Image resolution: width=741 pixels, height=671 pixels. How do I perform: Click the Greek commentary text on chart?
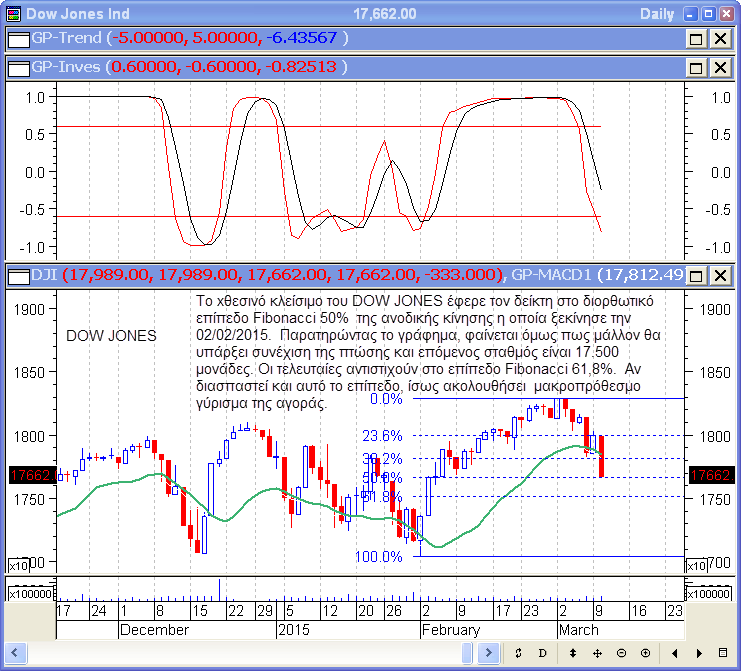click(428, 352)
